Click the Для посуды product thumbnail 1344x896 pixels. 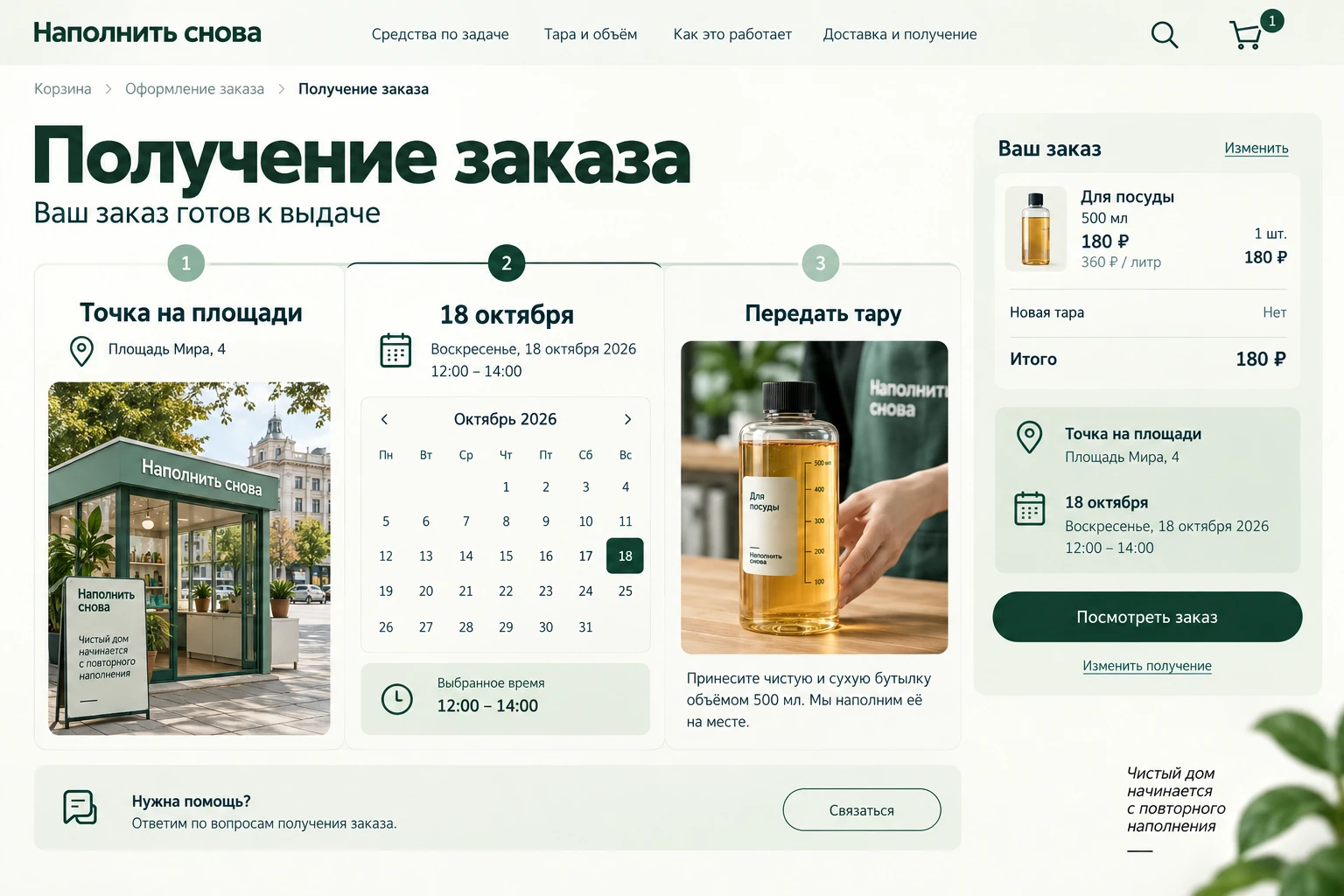point(1035,228)
